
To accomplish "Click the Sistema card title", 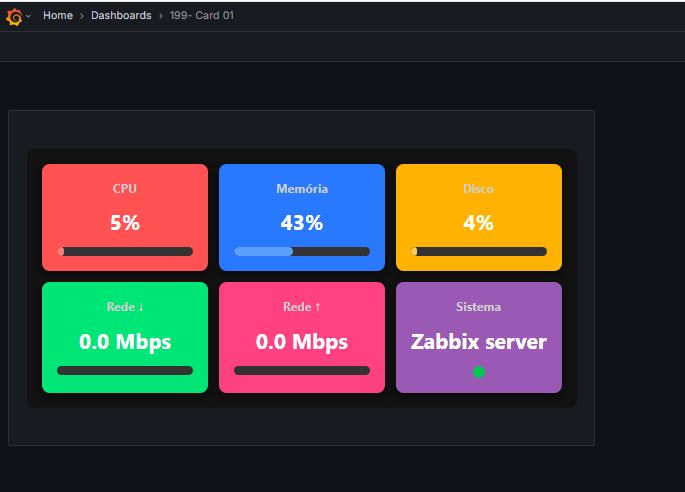I will [x=478, y=306].
